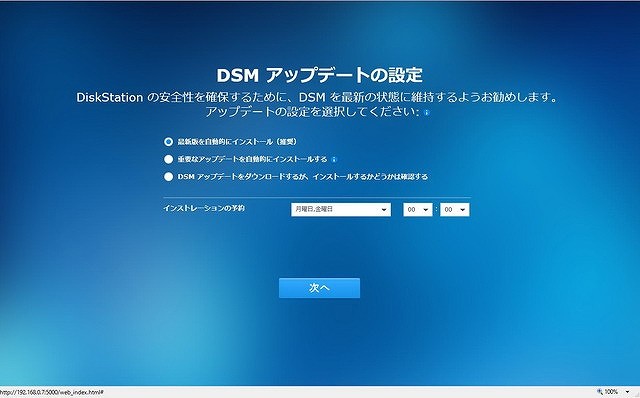The image size is (640, 398).
Task: Open the minute dropdown for install schedule
Action: 455,209
